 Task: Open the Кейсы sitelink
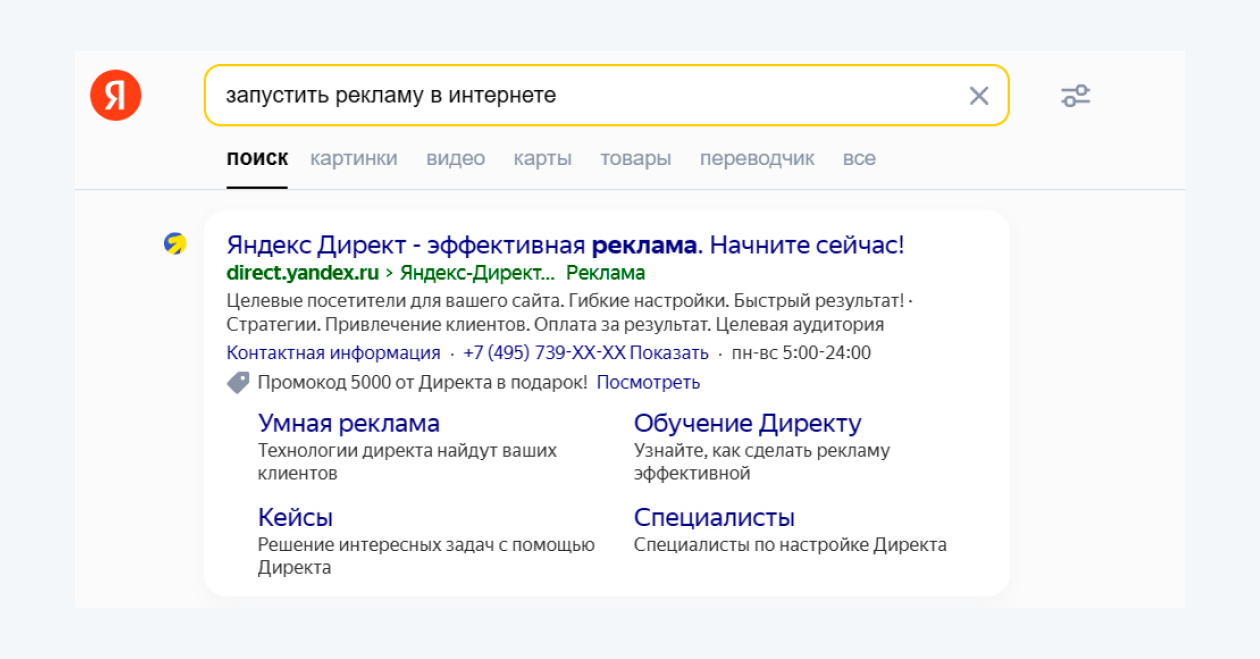click(295, 517)
